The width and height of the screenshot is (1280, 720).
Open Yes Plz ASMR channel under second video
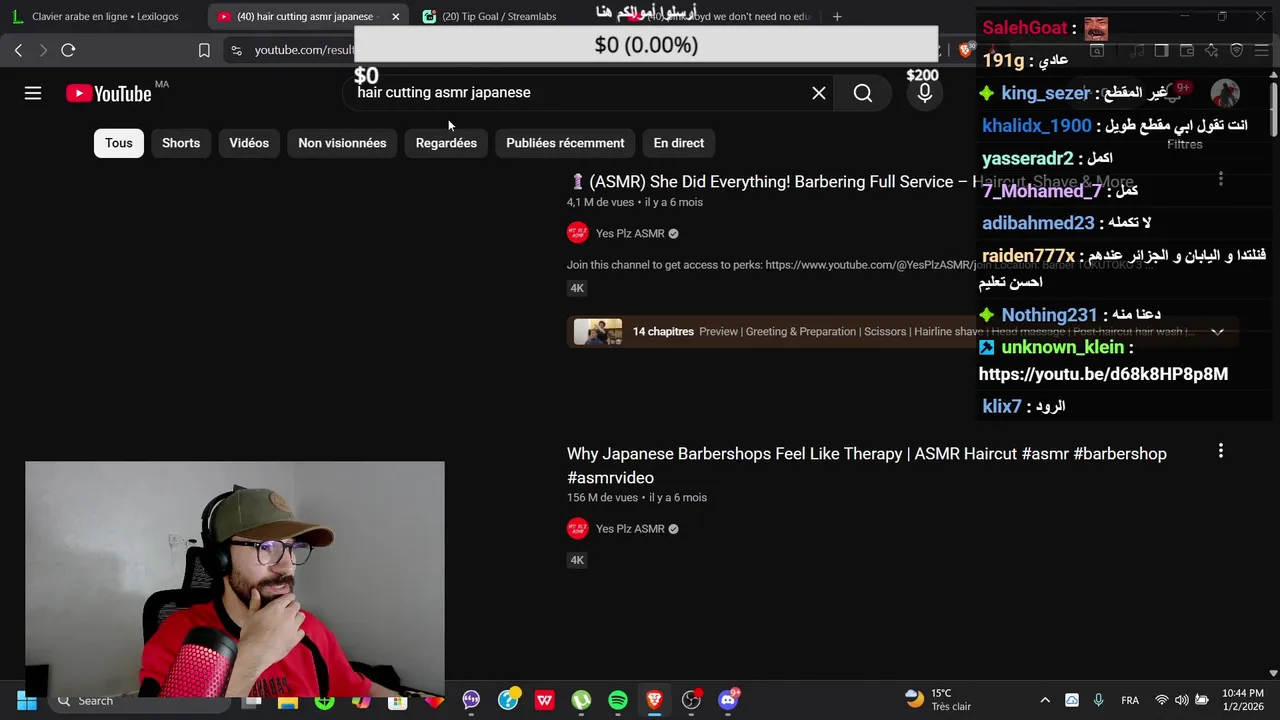(x=630, y=528)
